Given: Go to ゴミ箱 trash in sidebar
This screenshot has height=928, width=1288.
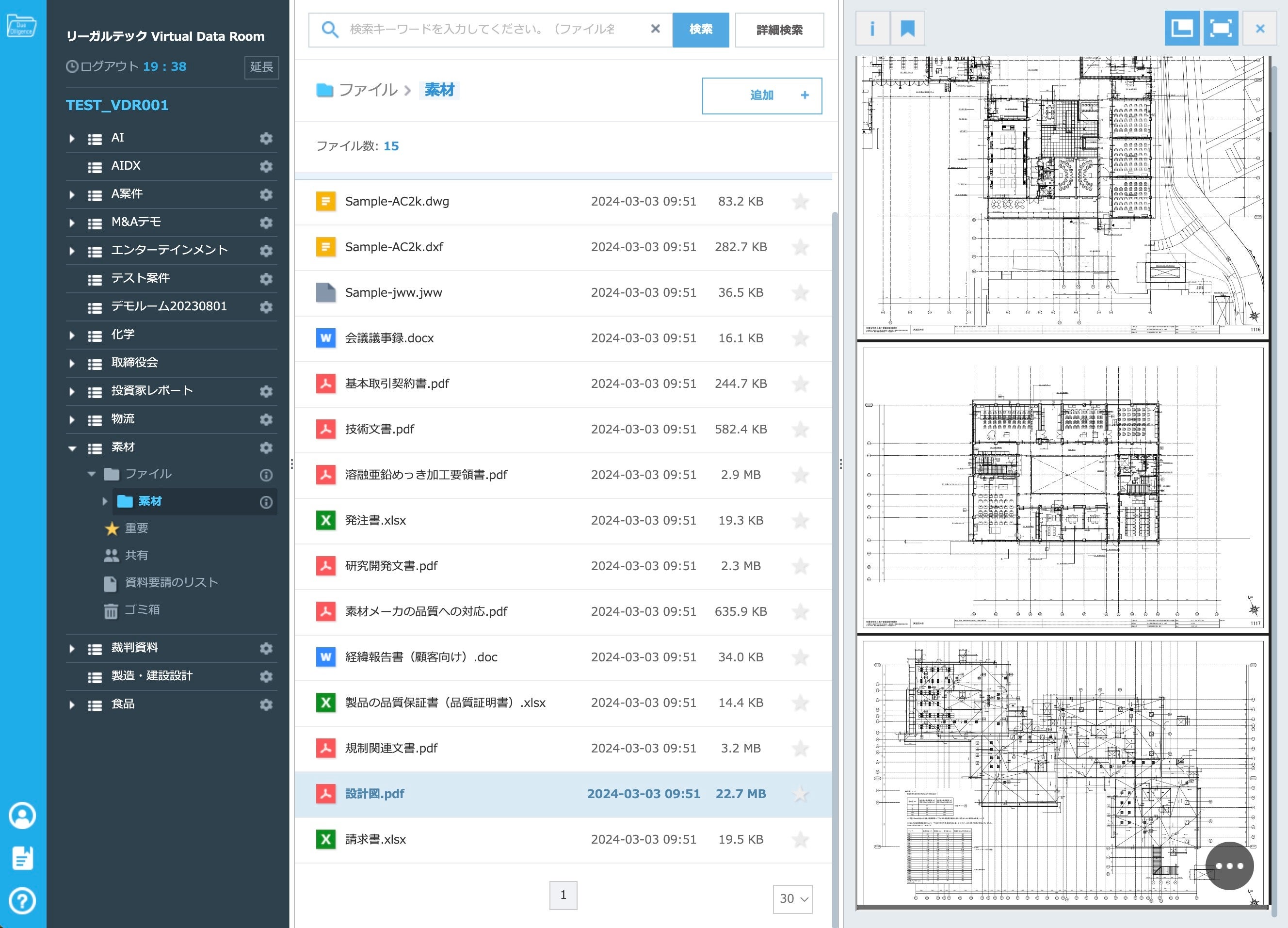Looking at the screenshot, I should (x=142, y=610).
